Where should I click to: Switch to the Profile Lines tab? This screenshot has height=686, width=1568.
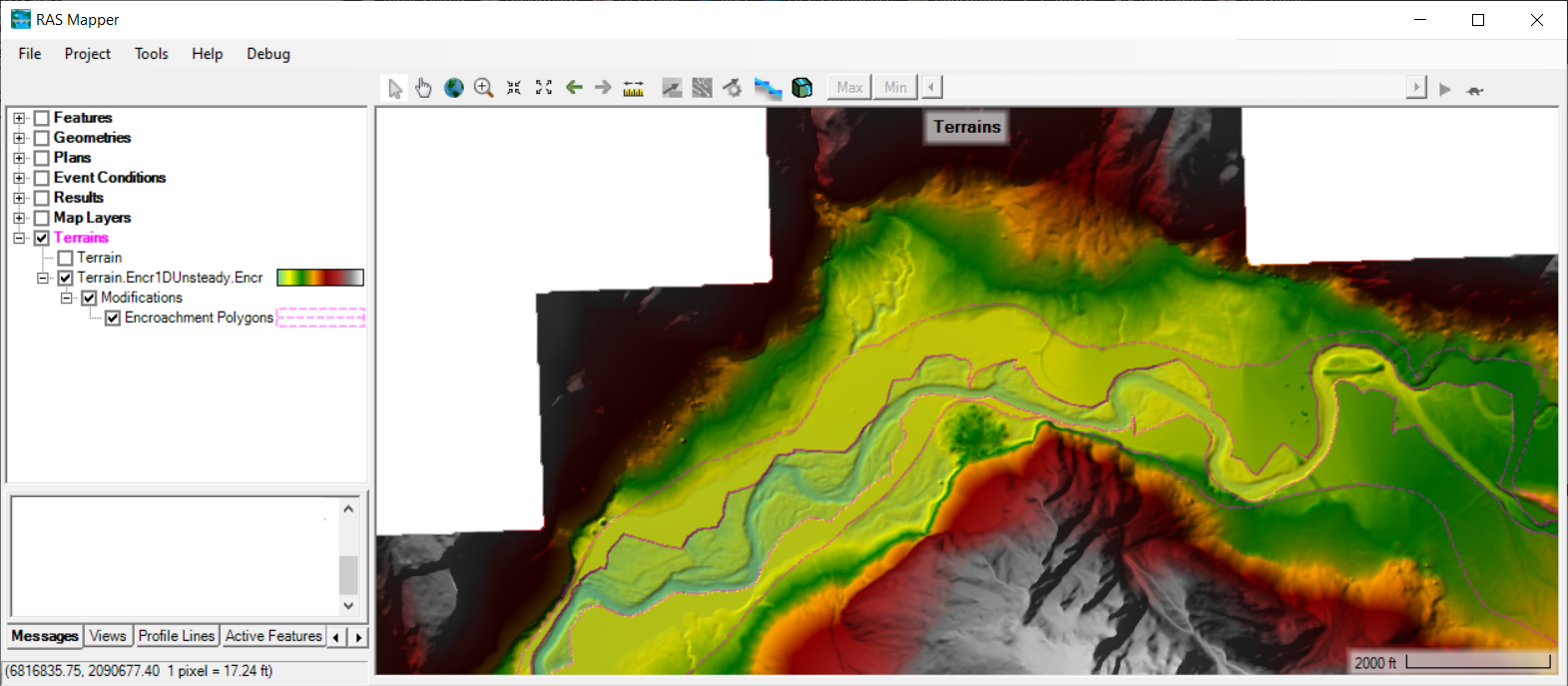(x=177, y=636)
